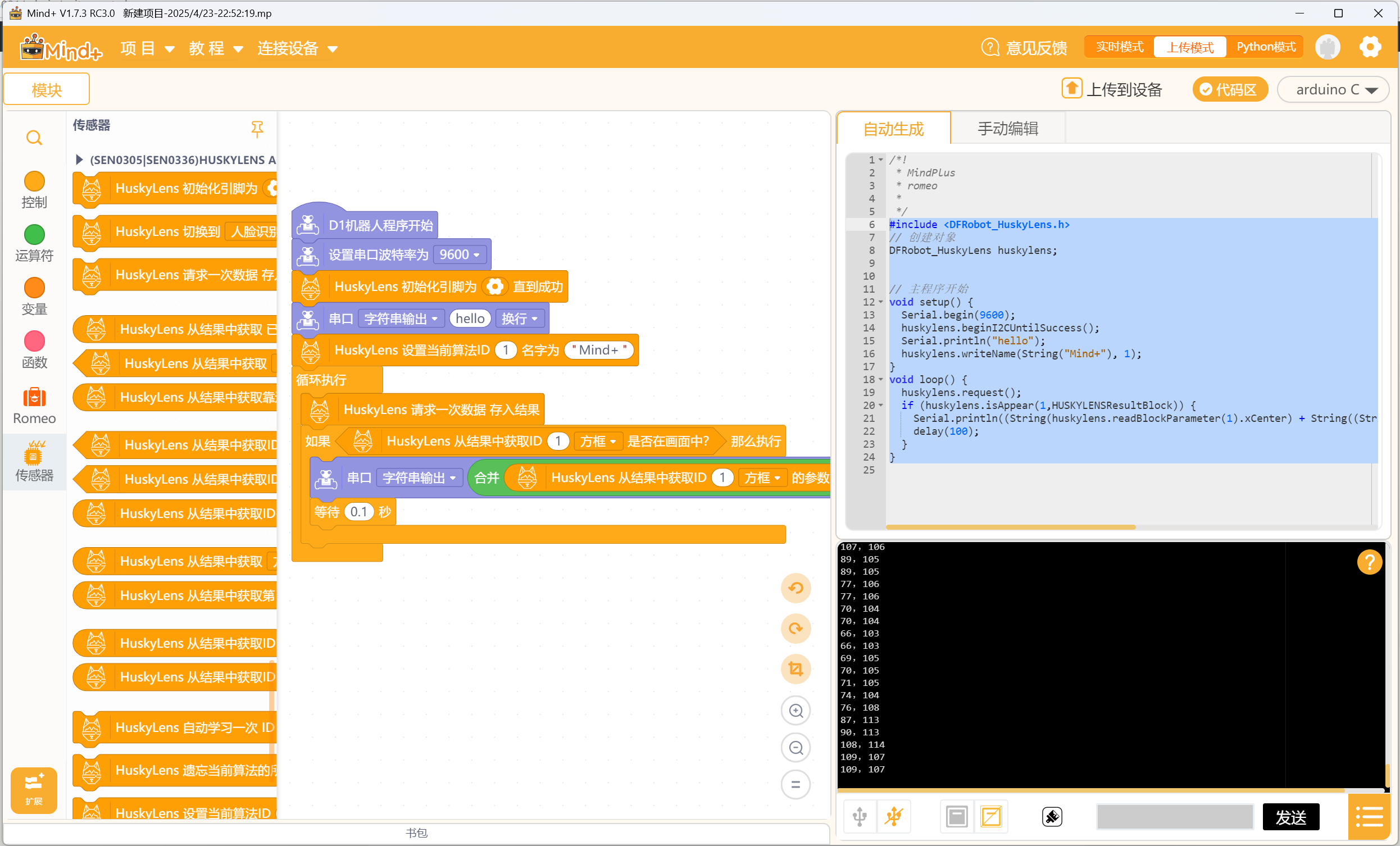This screenshot has width=1400, height=846.
Task: Click pin settings gear in HuskyLens init block
Action: pos(495,287)
